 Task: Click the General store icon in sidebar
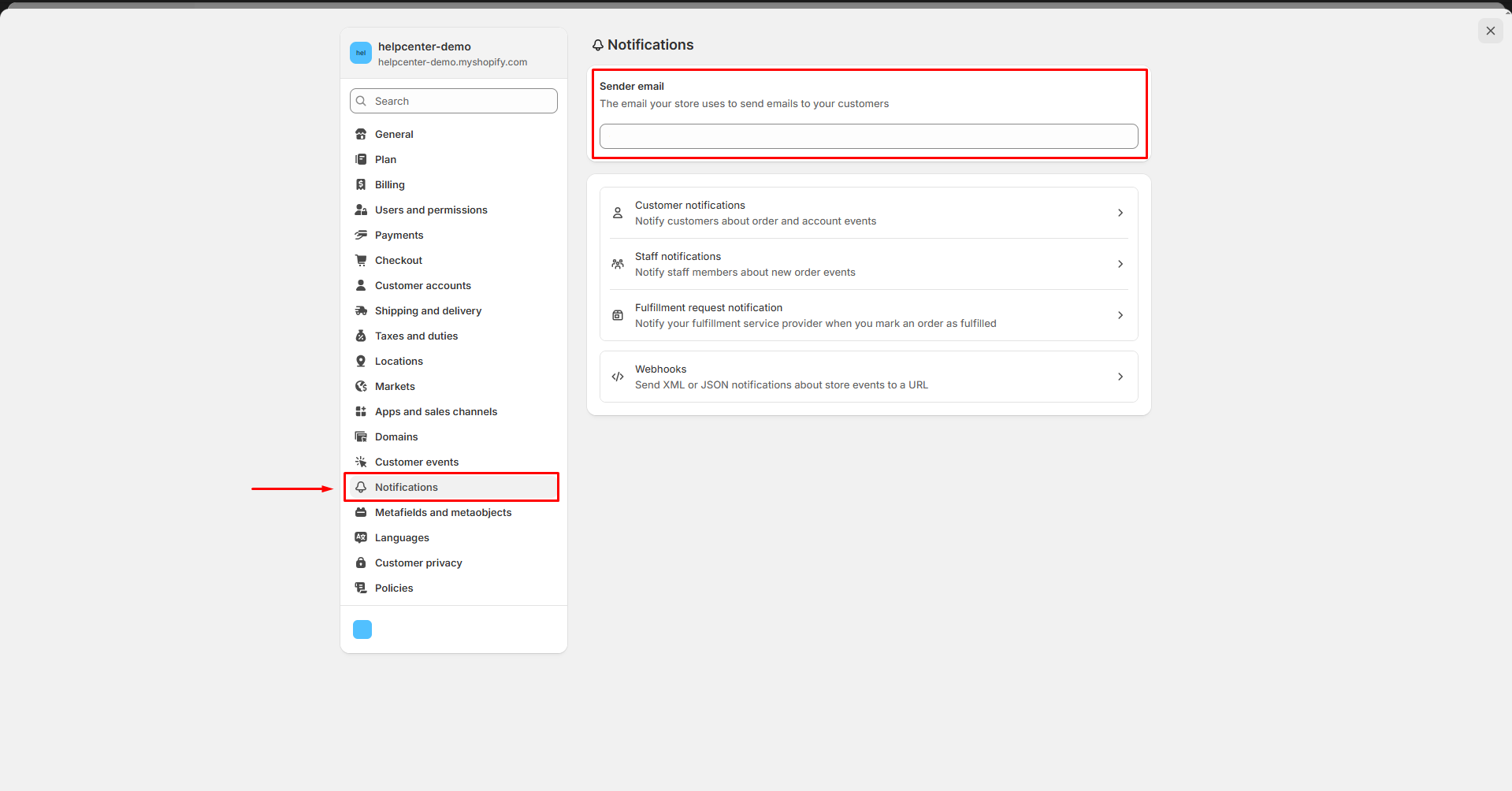coord(361,134)
